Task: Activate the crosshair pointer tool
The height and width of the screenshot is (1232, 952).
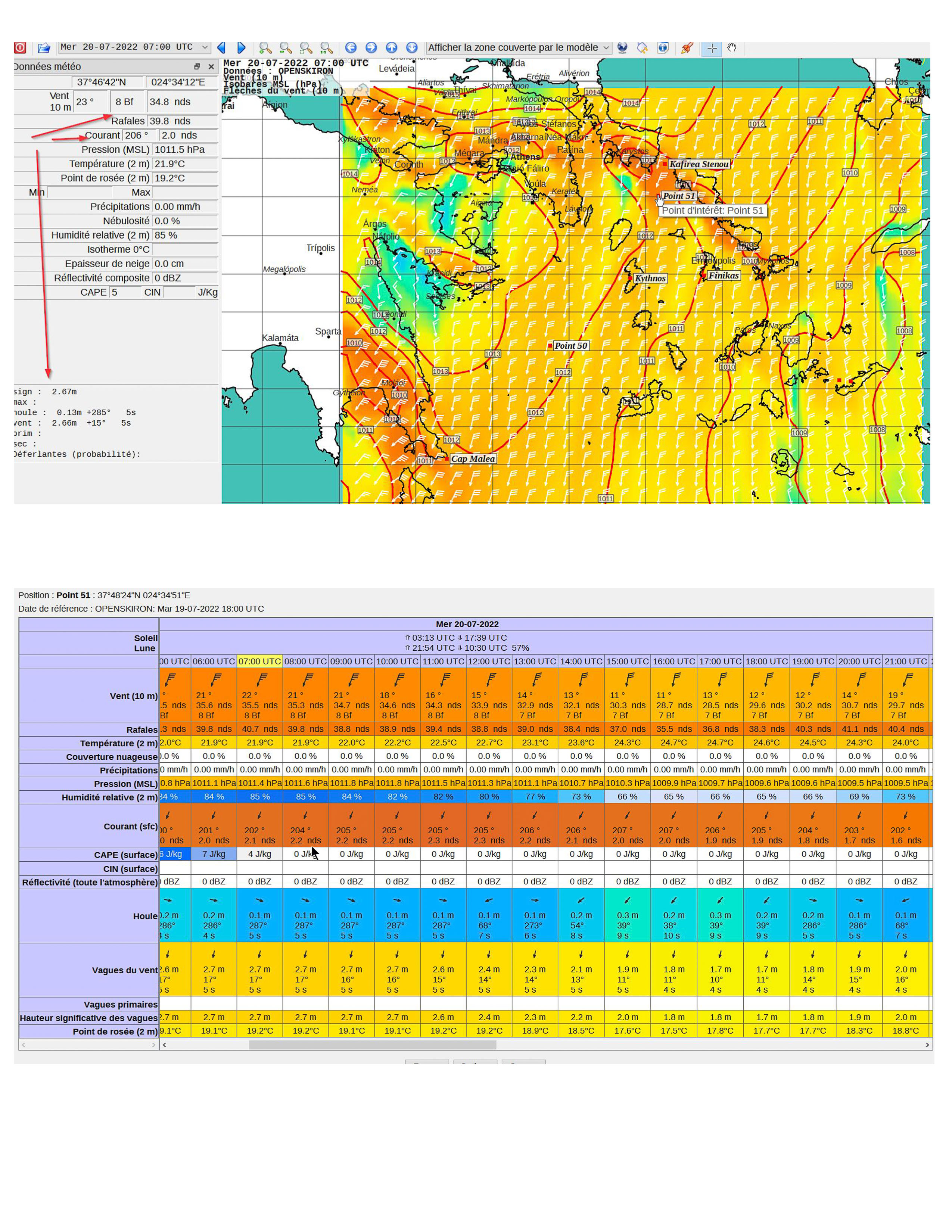Action: point(712,48)
